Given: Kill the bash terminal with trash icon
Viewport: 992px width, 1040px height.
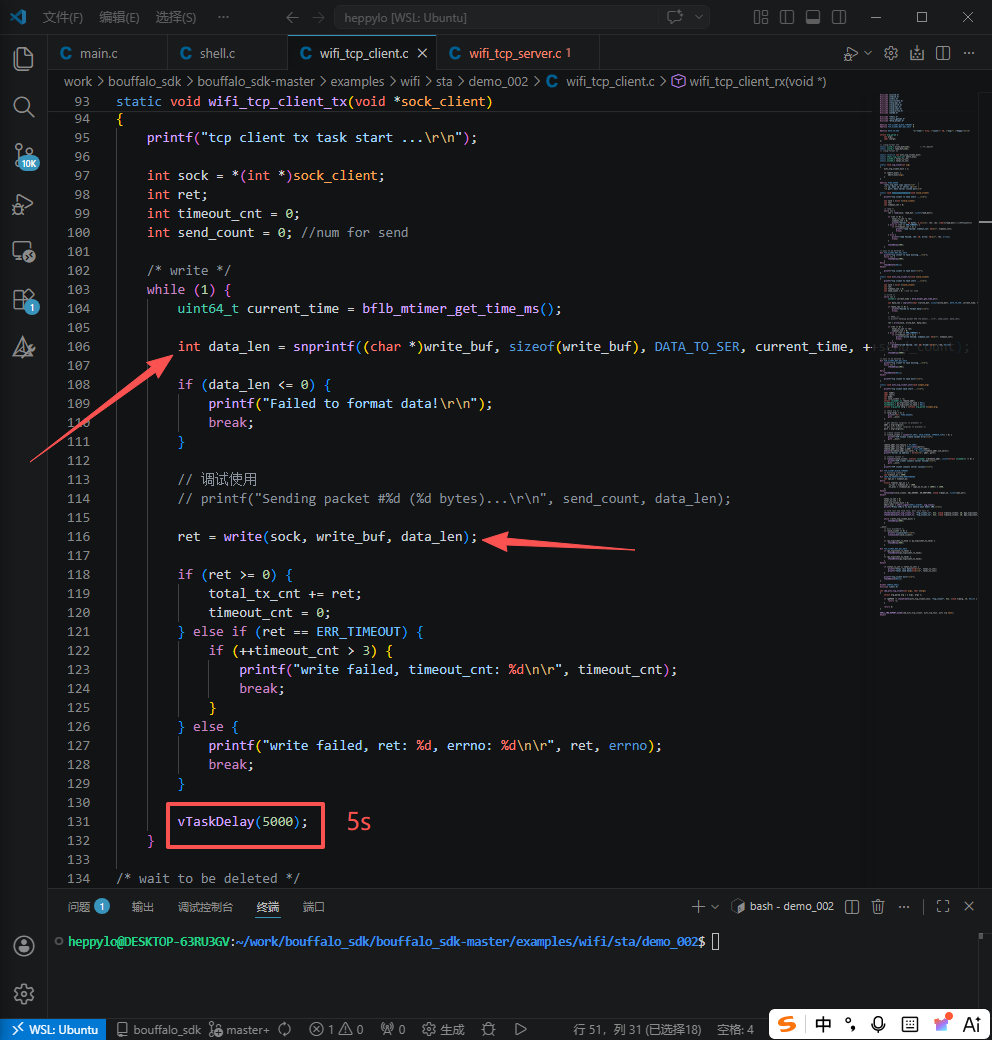Looking at the screenshot, I should tap(878, 906).
